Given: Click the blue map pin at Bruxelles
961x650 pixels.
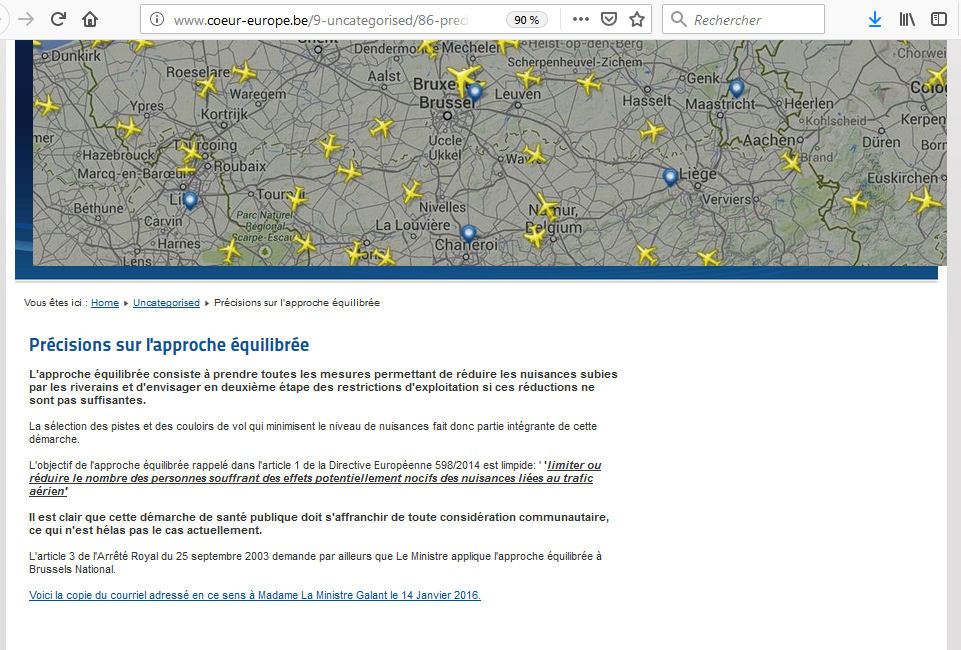Looking at the screenshot, I should 474,92.
